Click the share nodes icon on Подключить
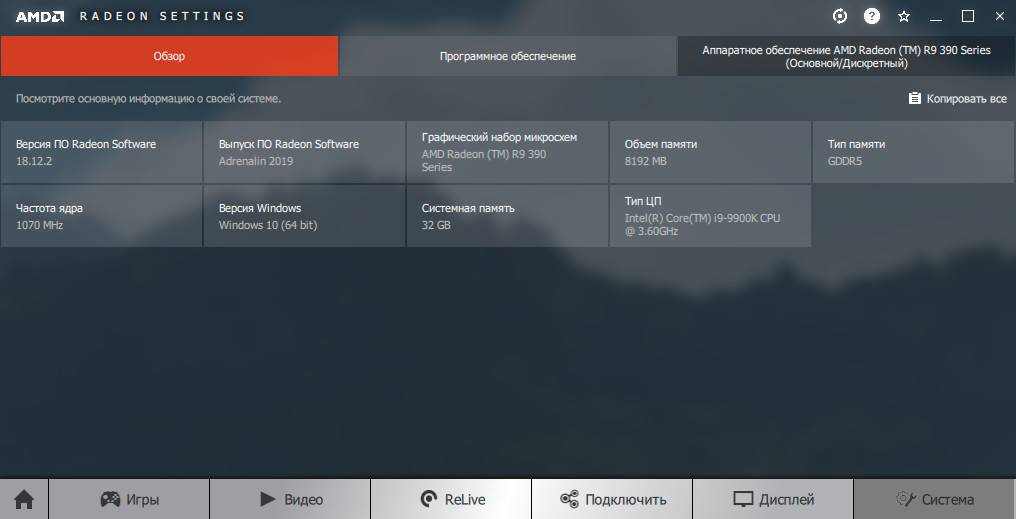 pos(569,499)
